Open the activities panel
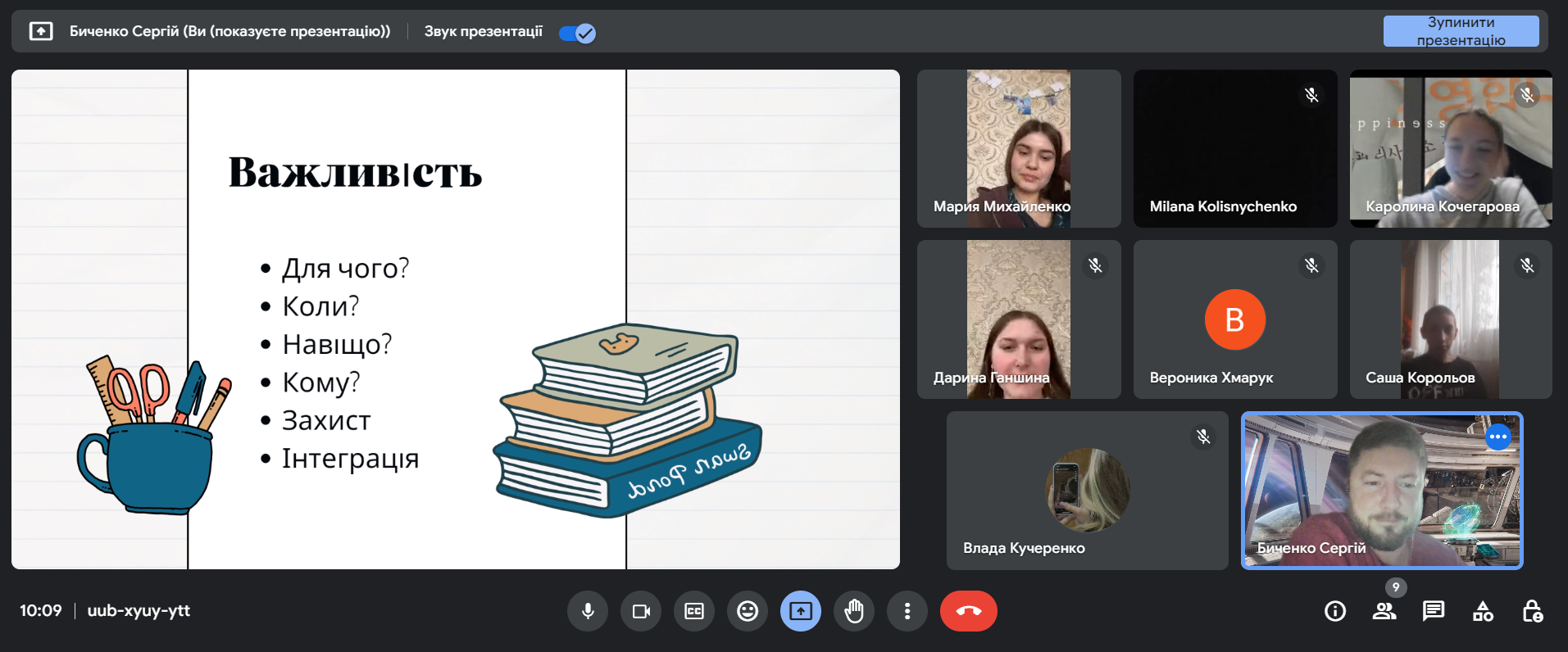Screen dimensions: 1568x652 1483,611
